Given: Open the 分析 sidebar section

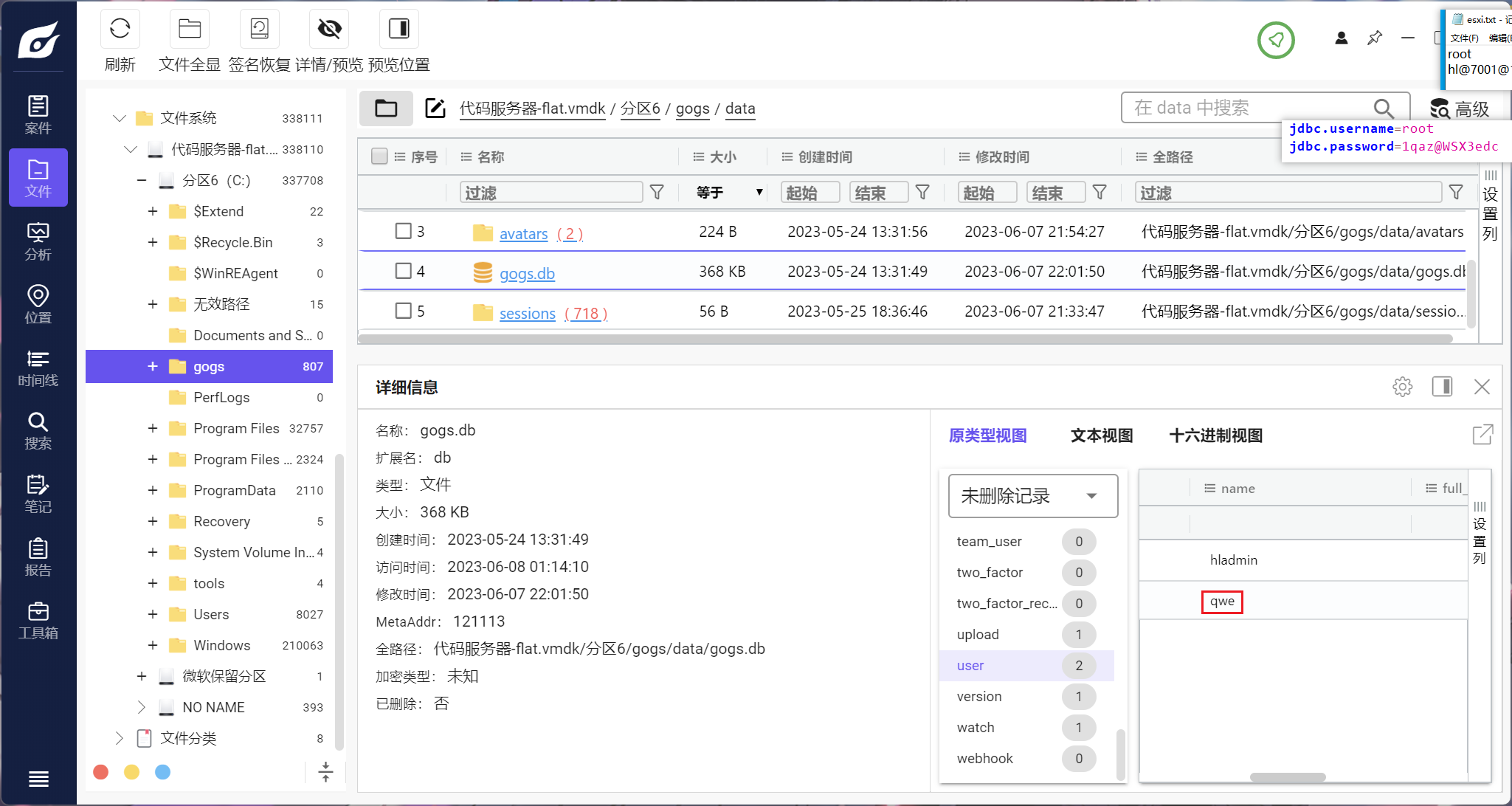Looking at the screenshot, I should point(38,241).
